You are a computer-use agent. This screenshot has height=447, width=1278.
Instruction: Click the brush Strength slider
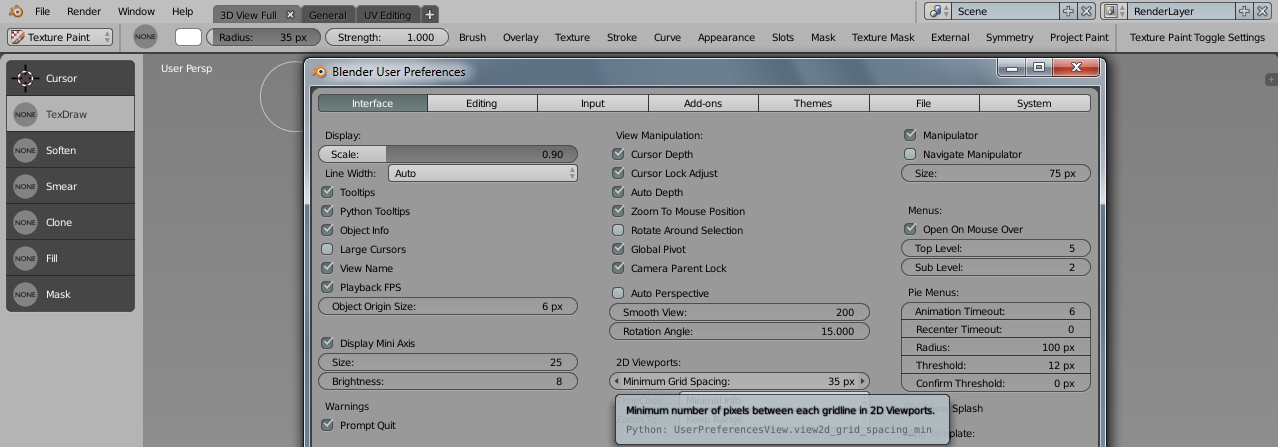pos(387,37)
